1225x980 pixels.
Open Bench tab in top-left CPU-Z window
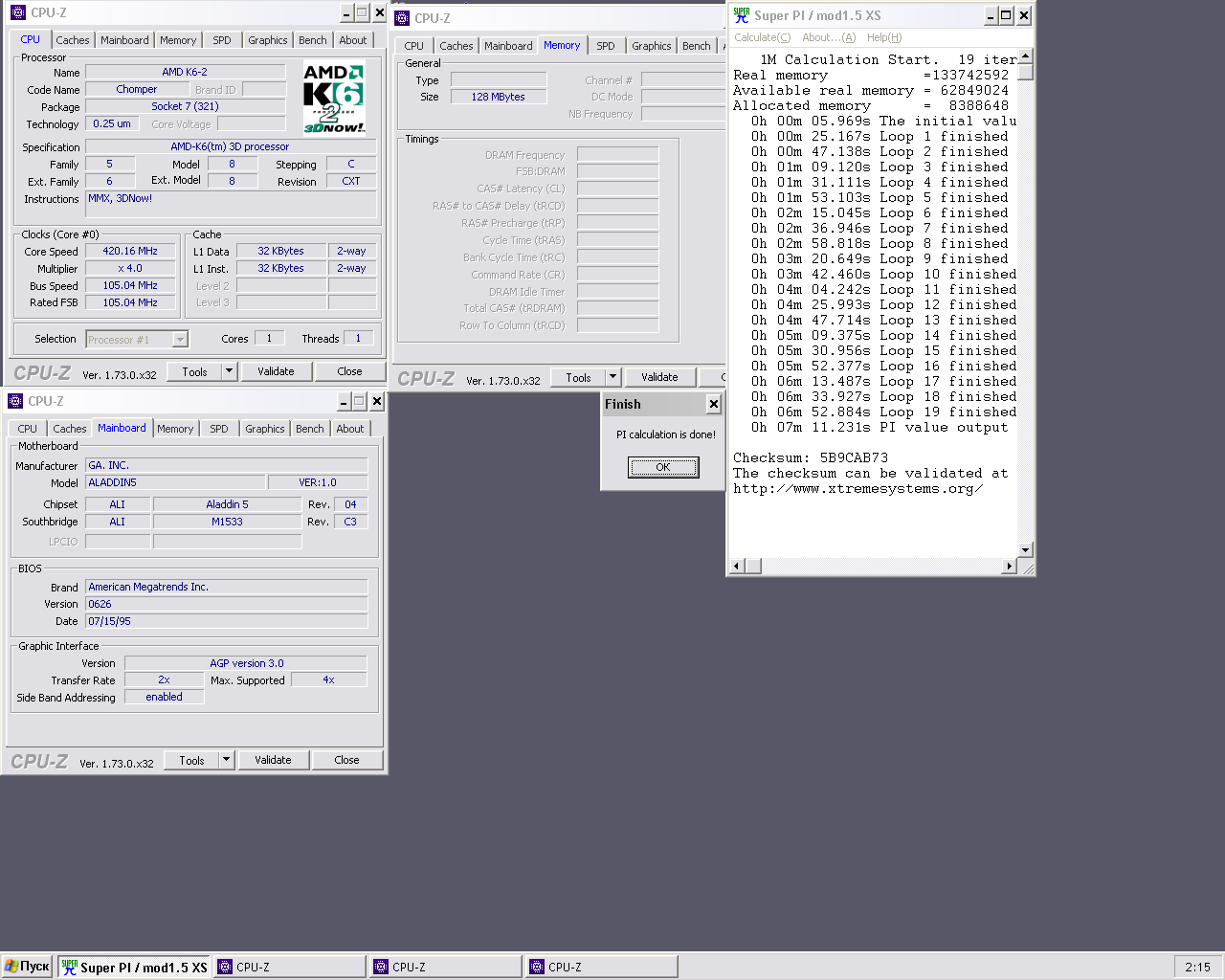coord(313,40)
